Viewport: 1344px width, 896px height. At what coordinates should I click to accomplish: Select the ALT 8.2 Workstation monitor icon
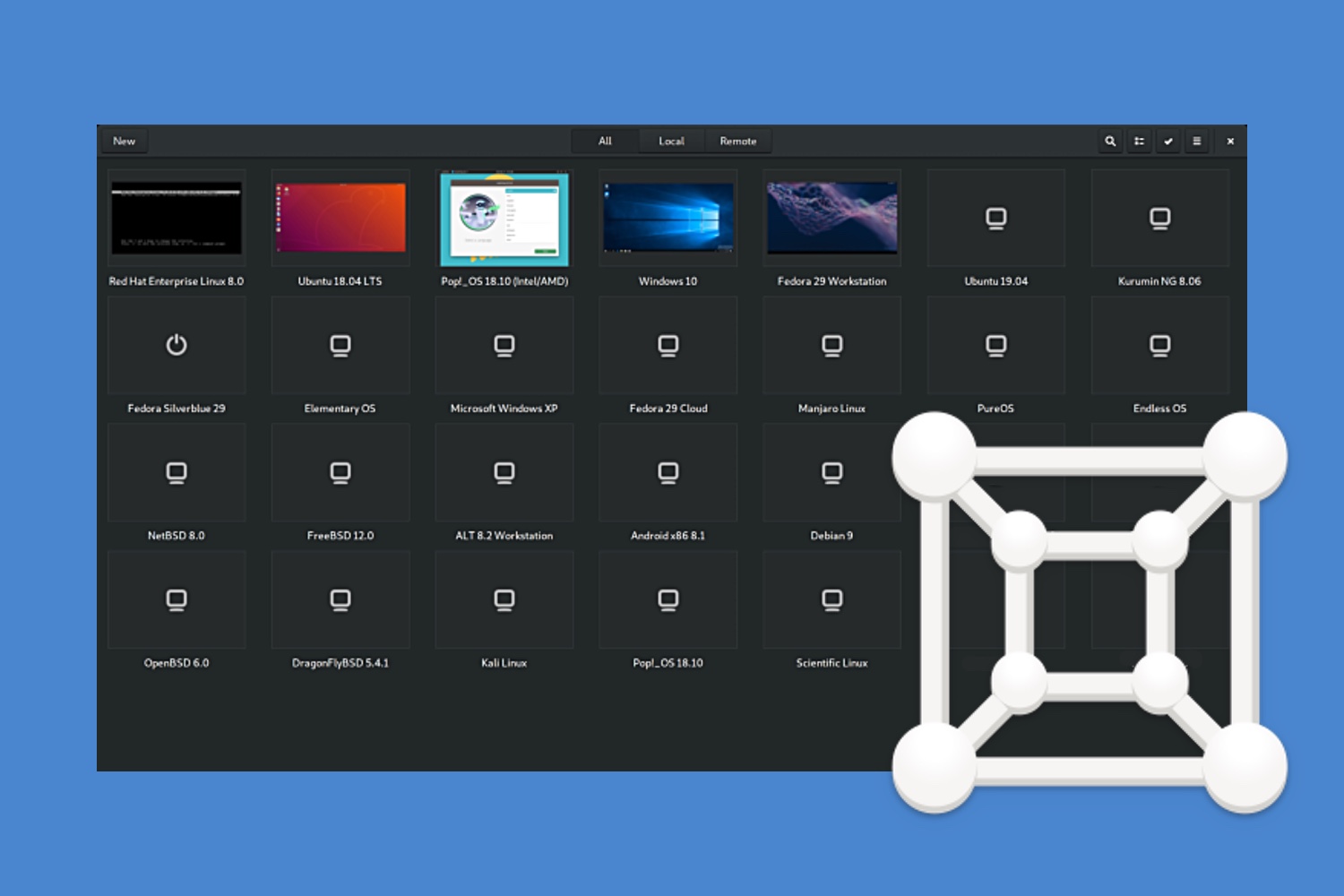pyautogui.click(x=504, y=473)
